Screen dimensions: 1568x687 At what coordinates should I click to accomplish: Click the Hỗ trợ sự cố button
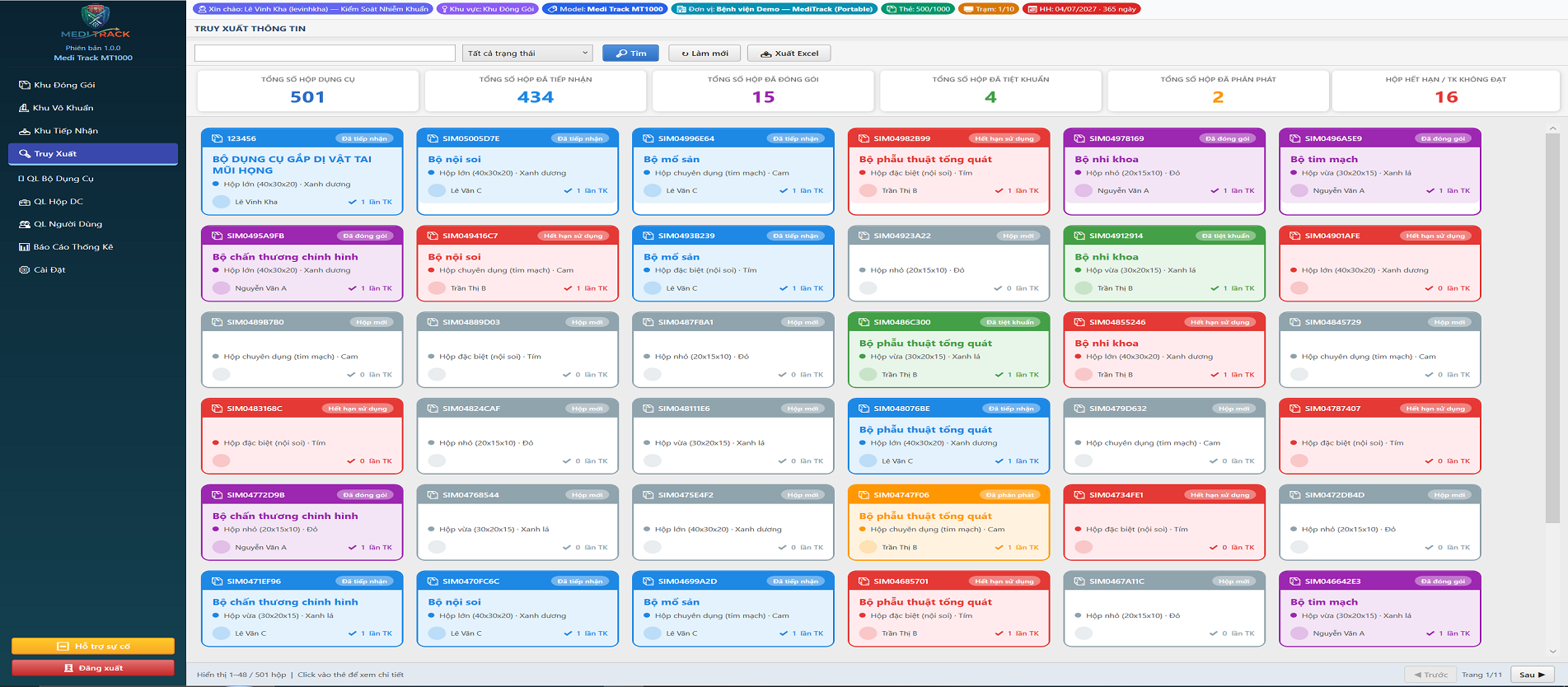click(x=93, y=647)
